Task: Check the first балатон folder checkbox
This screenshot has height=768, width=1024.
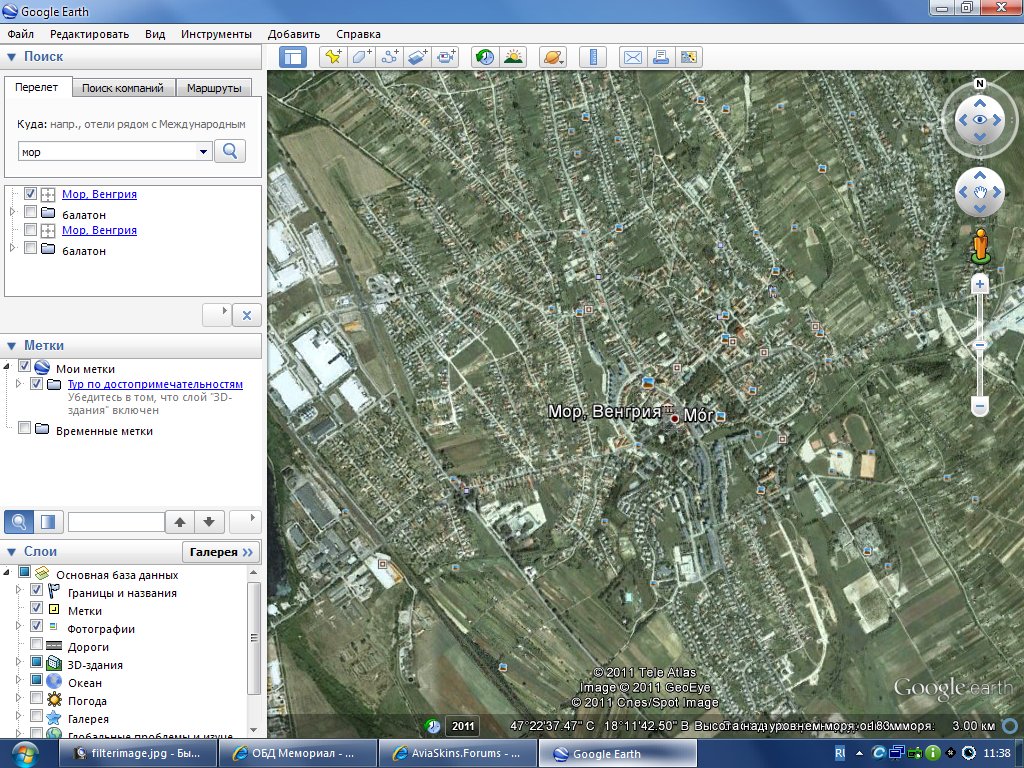Action: pyautogui.click(x=30, y=212)
